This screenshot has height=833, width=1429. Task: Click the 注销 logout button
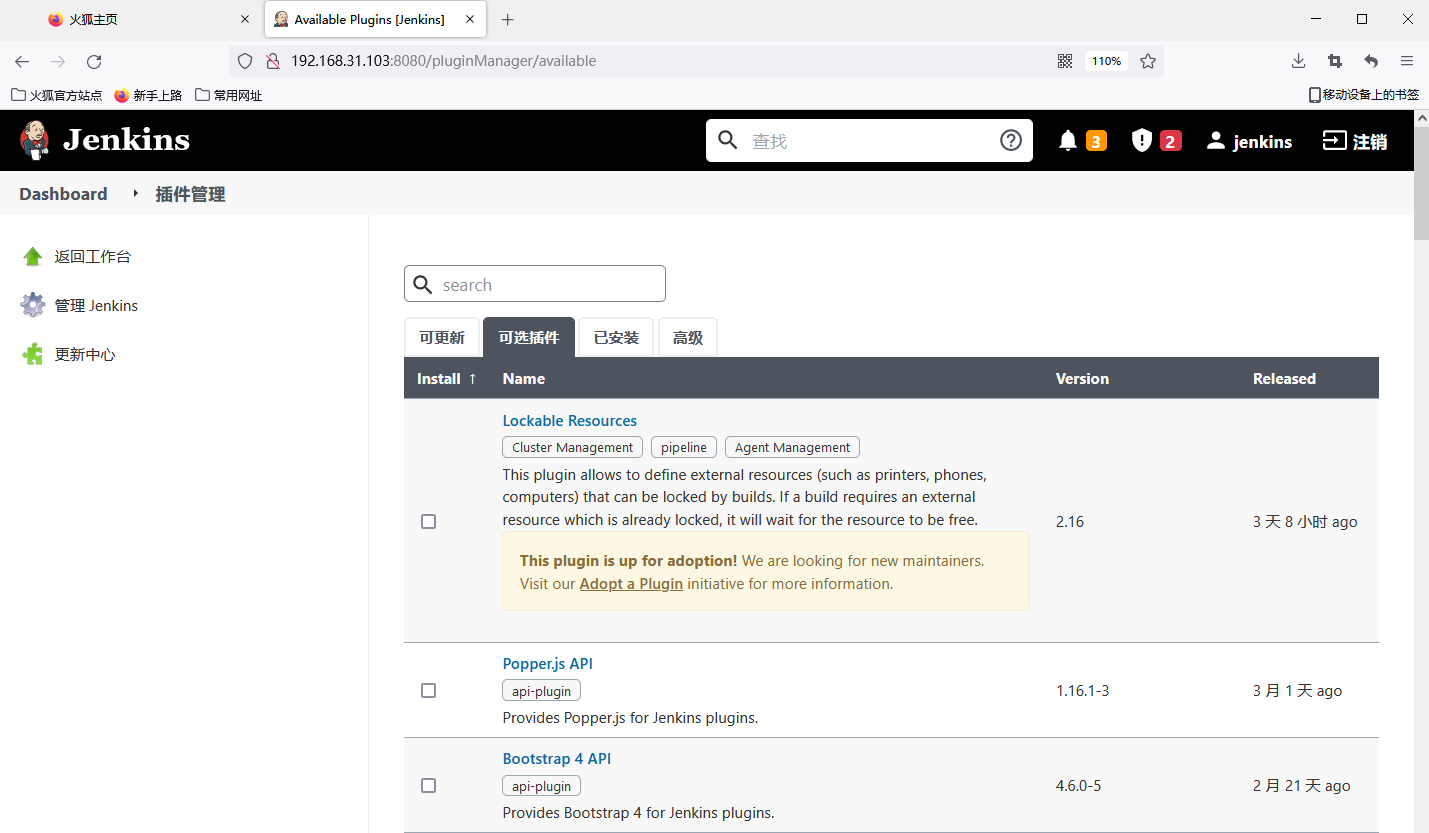point(1355,141)
